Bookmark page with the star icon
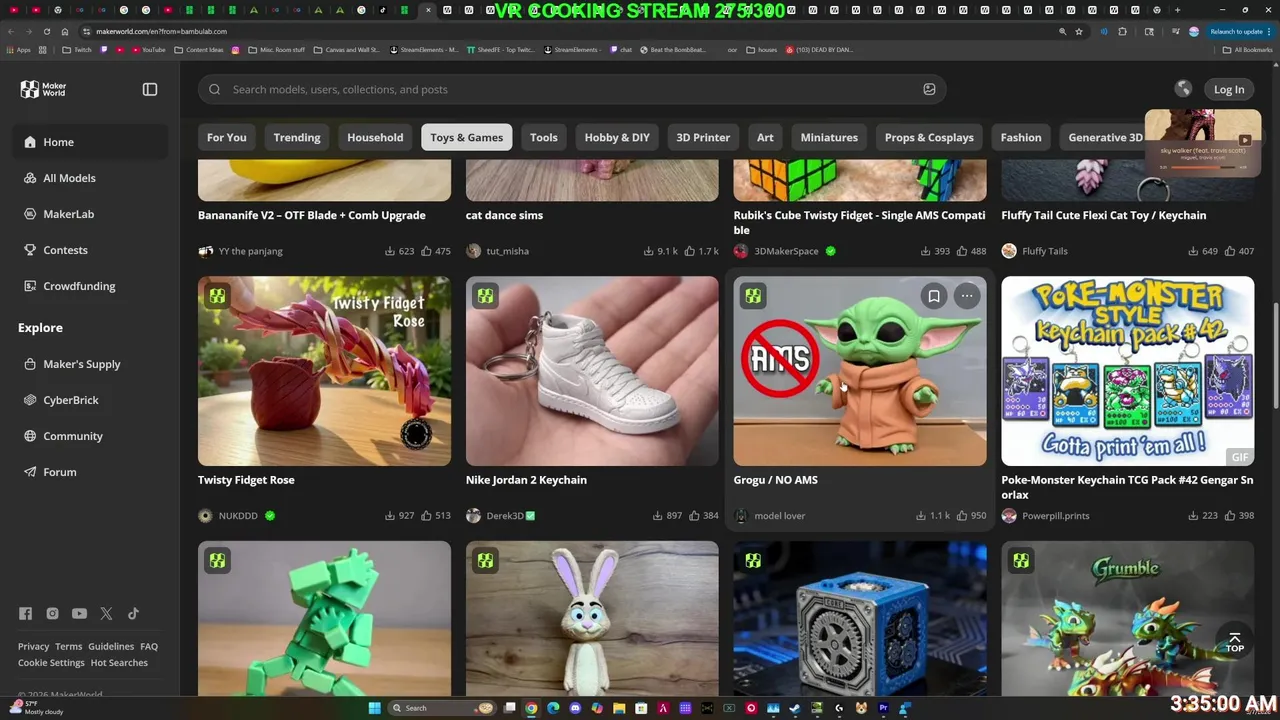Viewport: 1280px width, 720px height. point(1079,31)
